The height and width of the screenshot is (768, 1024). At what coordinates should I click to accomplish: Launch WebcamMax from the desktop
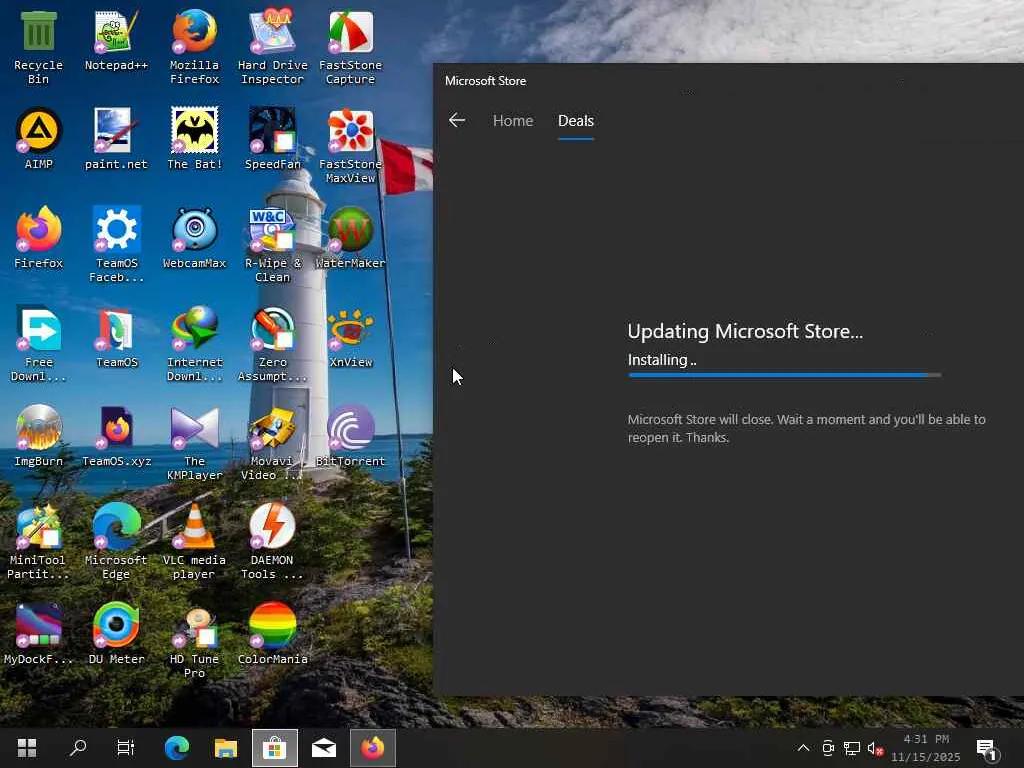coord(195,238)
